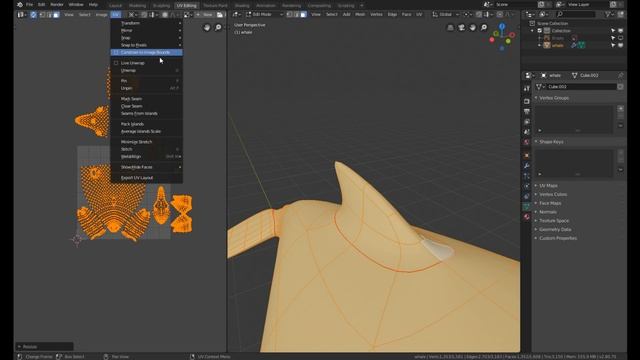Toggle camera view gizmo in 3D viewport
640x360 pixels.
click(x=462, y=27)
